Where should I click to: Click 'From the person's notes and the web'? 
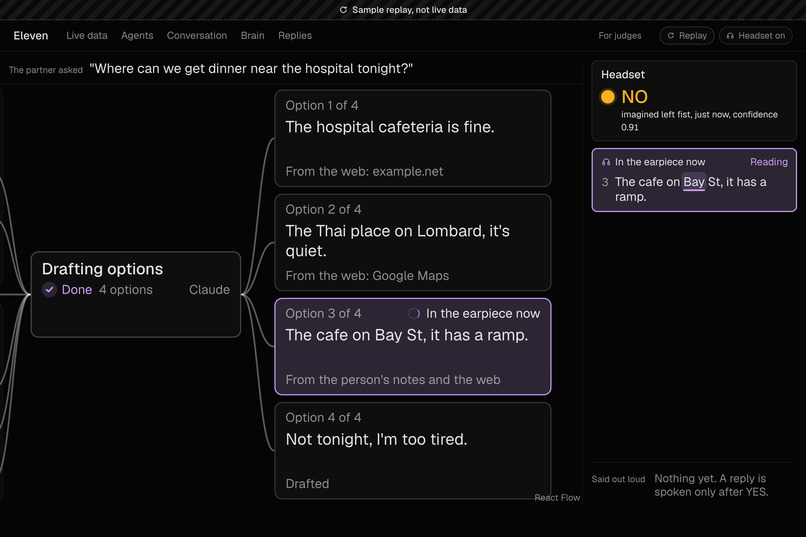tap(393, 380)
